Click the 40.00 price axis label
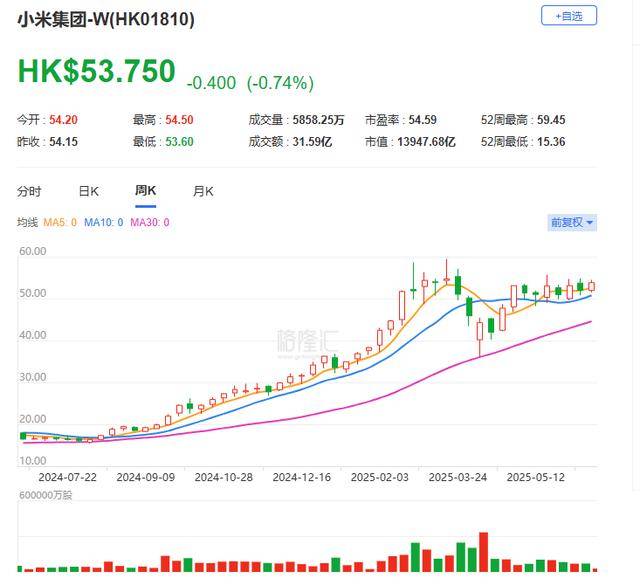Image resolution: width=640 pixels, height=585 pixels. click(33, 335)
